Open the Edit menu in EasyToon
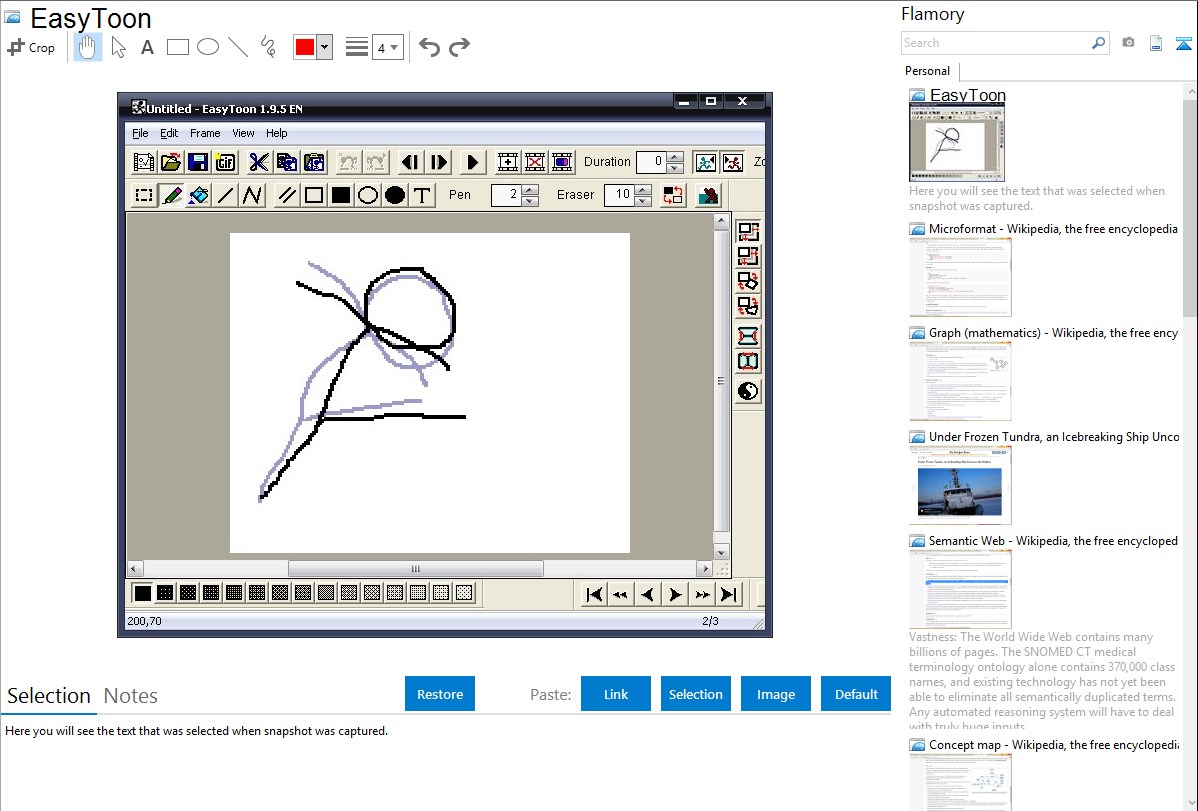The image size is (1198, 811). click(169, 133)
